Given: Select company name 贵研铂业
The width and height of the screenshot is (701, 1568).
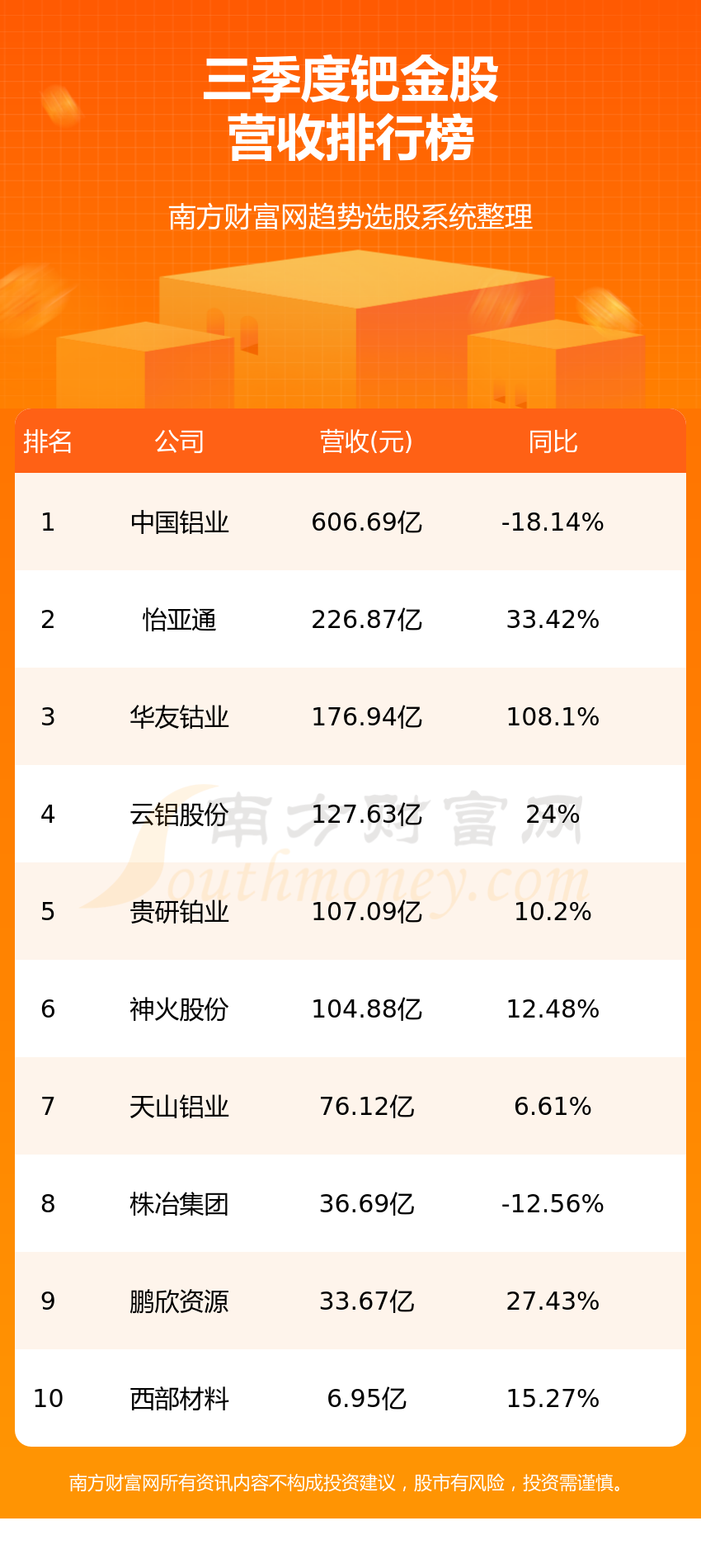Looking at the screenshot, I should click(179, 912).
